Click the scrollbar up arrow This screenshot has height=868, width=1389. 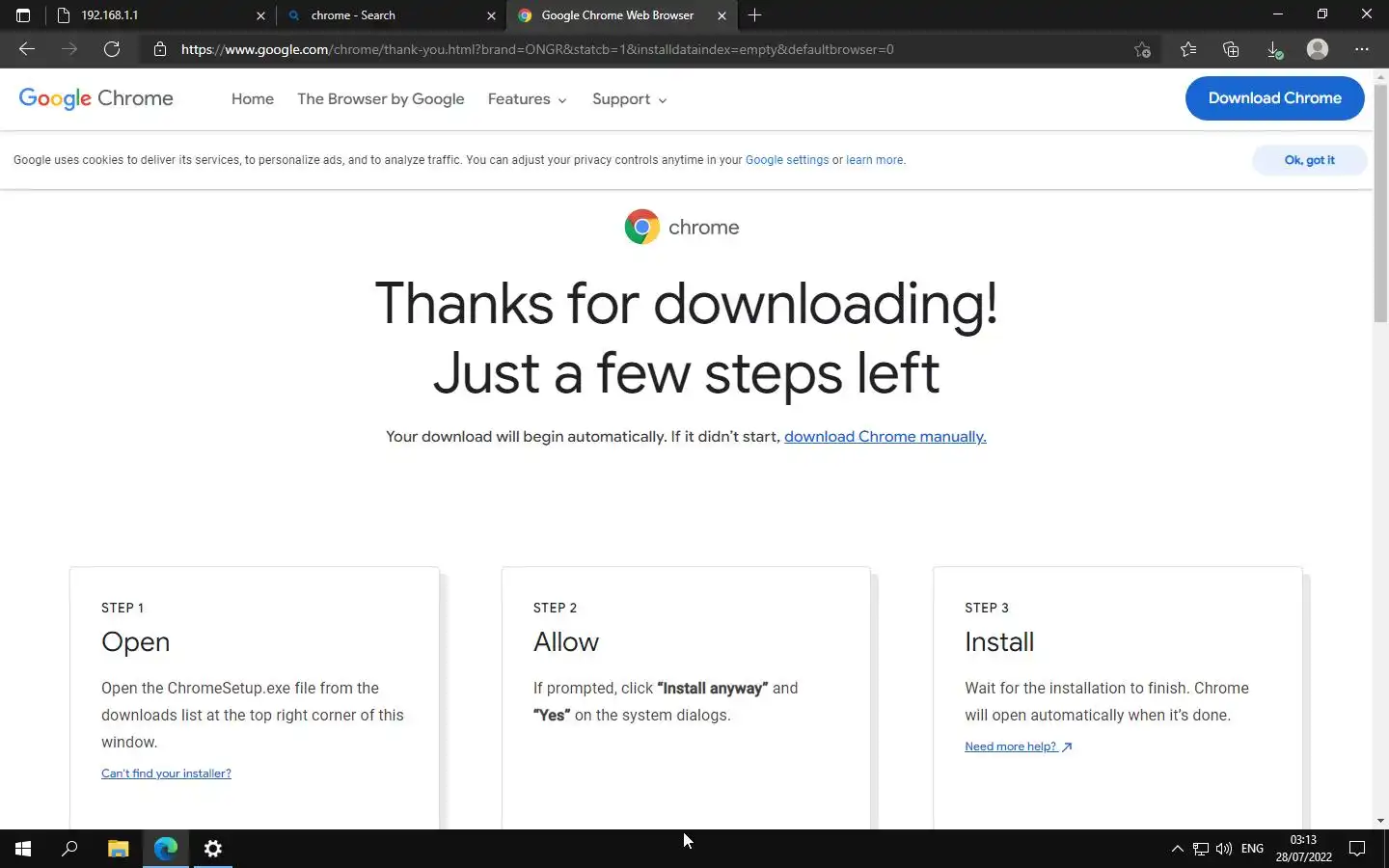1380,75
